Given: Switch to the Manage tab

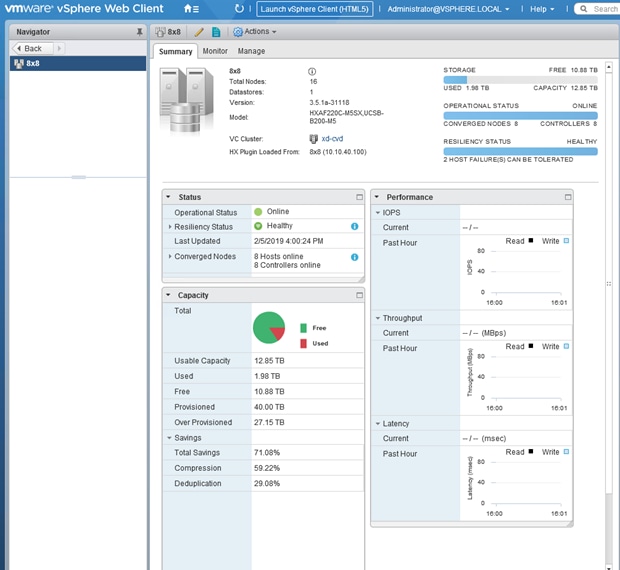Looking at the screenshot, I should pyautogui.click(x=251, y=51).
